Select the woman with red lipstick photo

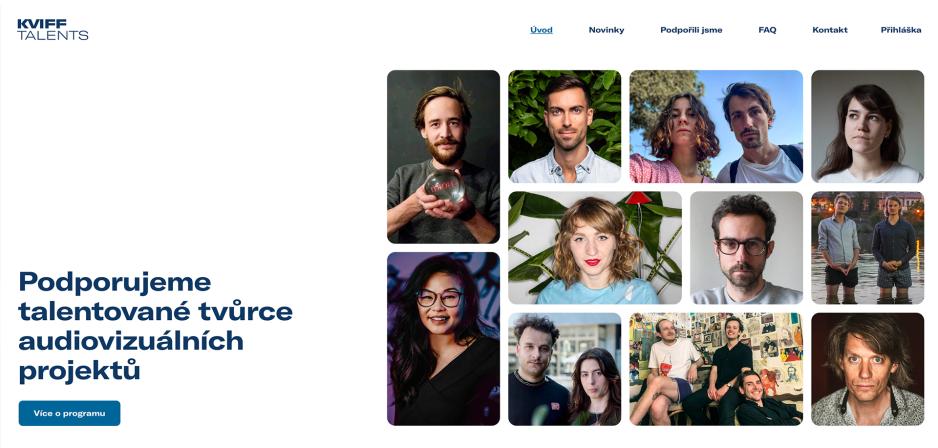[x=595, y=248]
